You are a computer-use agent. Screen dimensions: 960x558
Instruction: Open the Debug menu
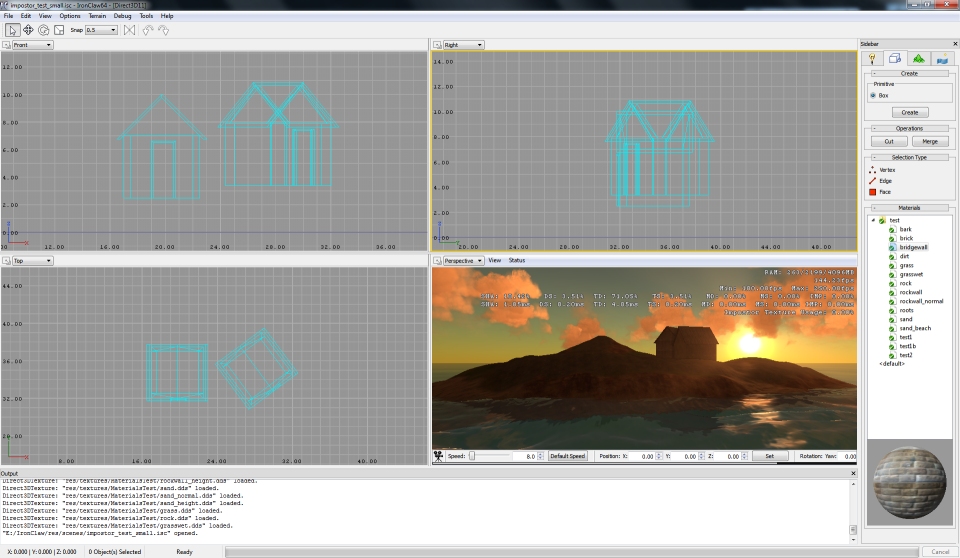123,16
